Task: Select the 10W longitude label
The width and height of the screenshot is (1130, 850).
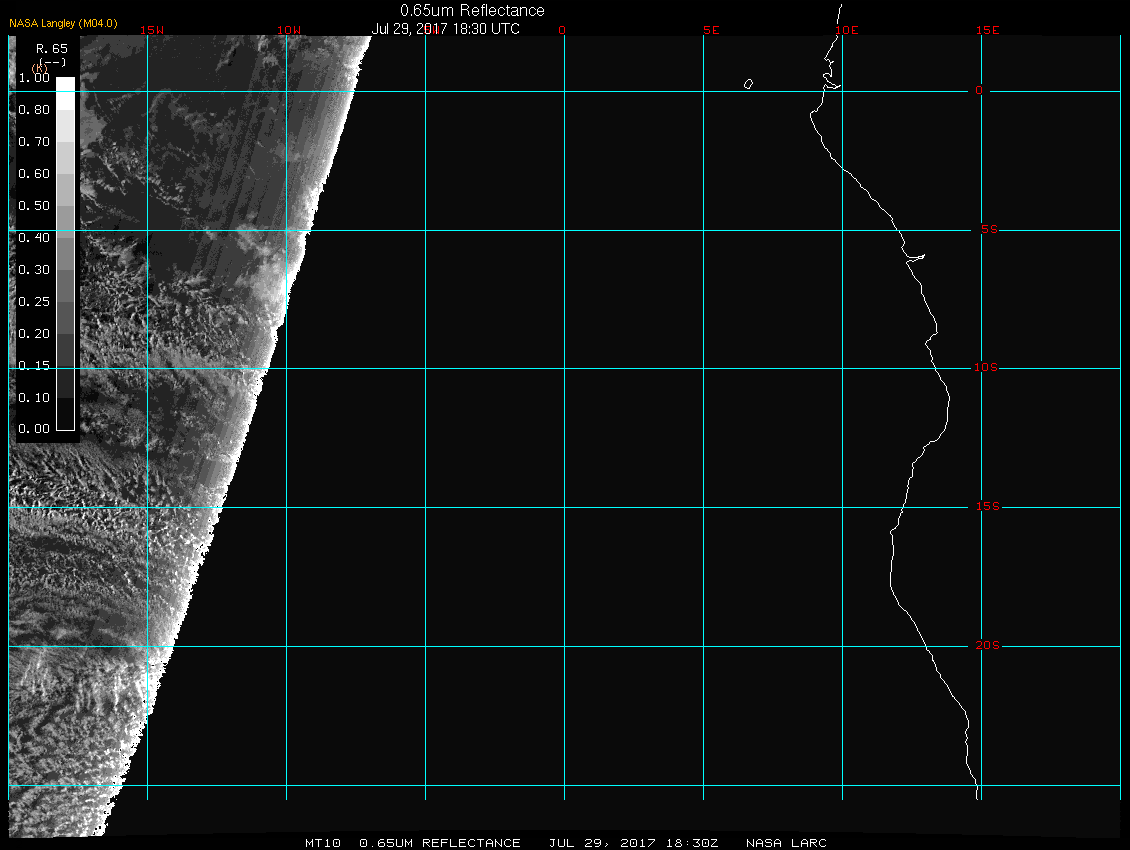Action: click(x=288, y=30)
